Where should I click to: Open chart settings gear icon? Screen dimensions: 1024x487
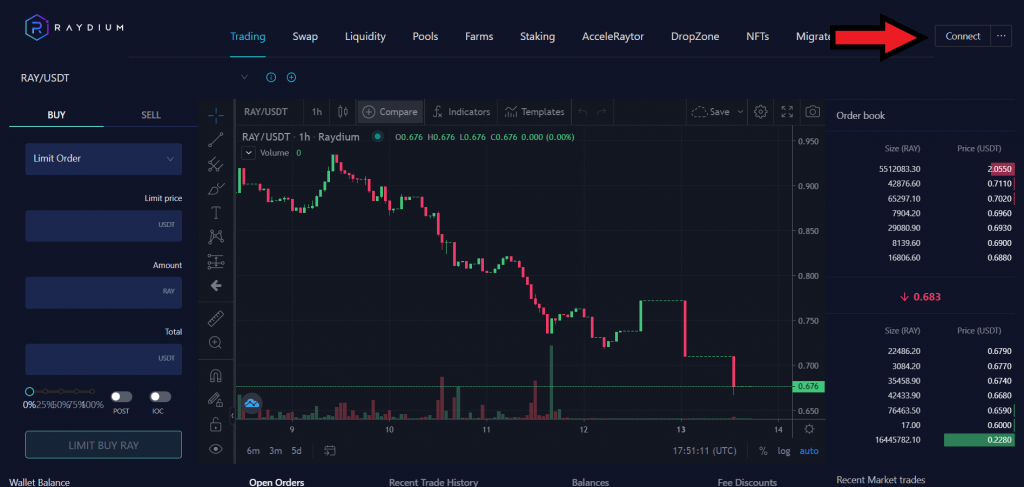click(760, 112)
